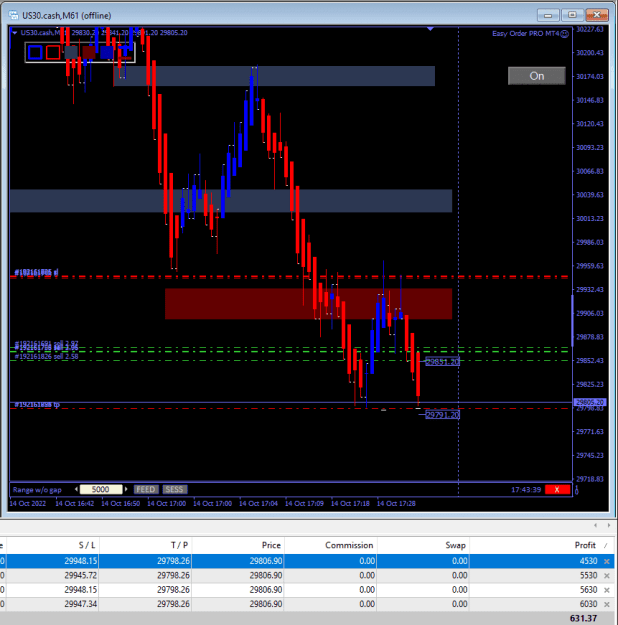Sort trades by the Swap column header
Viewport: 618px width, 625px height.
tap(455, 545)
